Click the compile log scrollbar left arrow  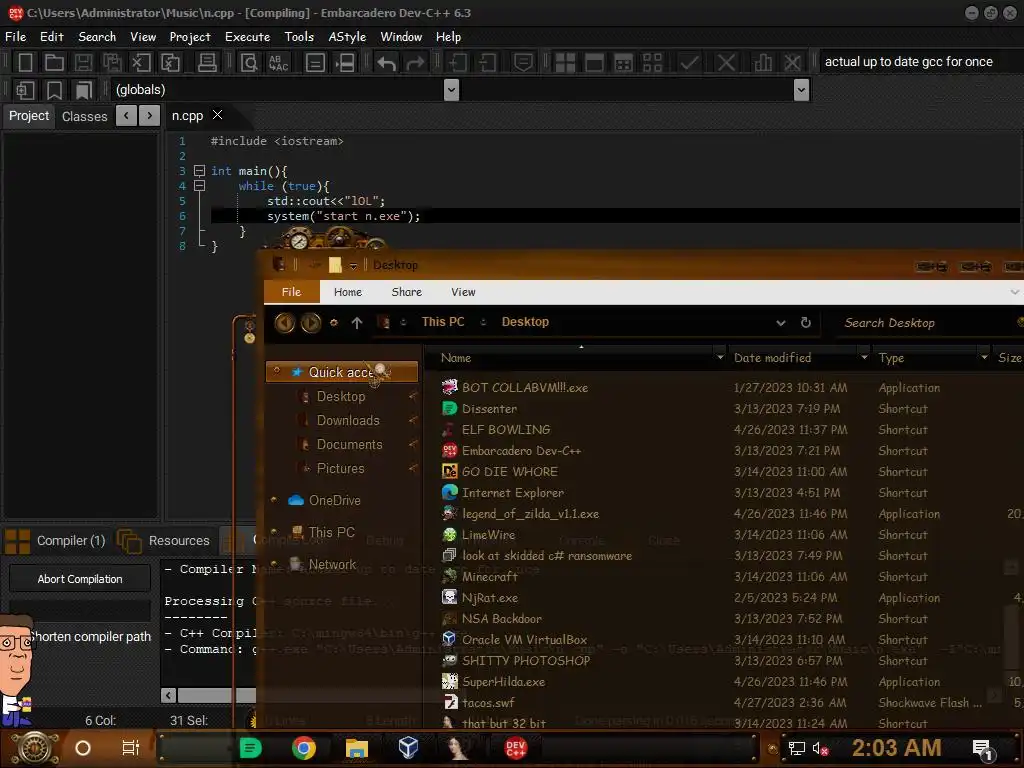[168, 696]
